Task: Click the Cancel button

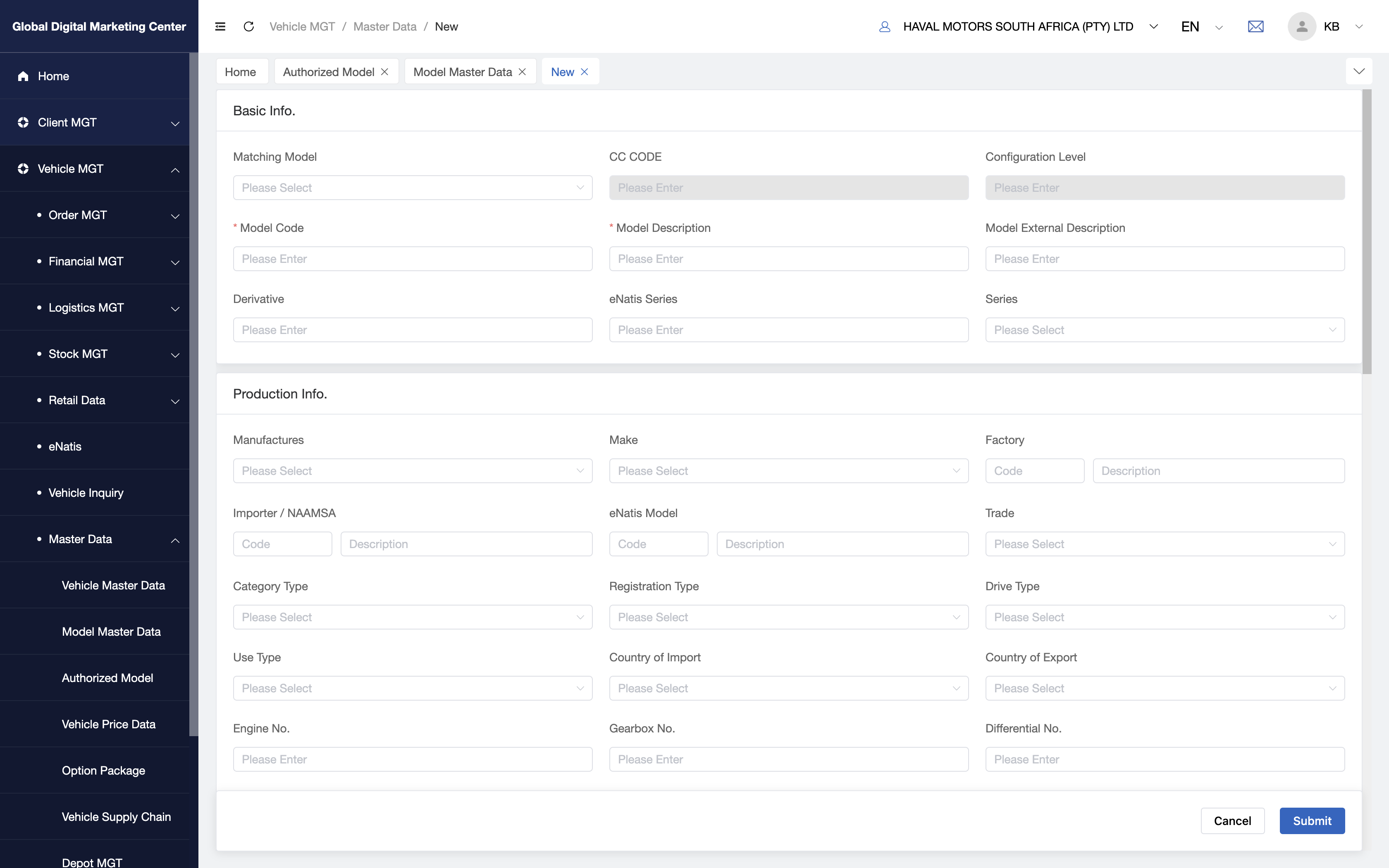Action: [1232, 821]
